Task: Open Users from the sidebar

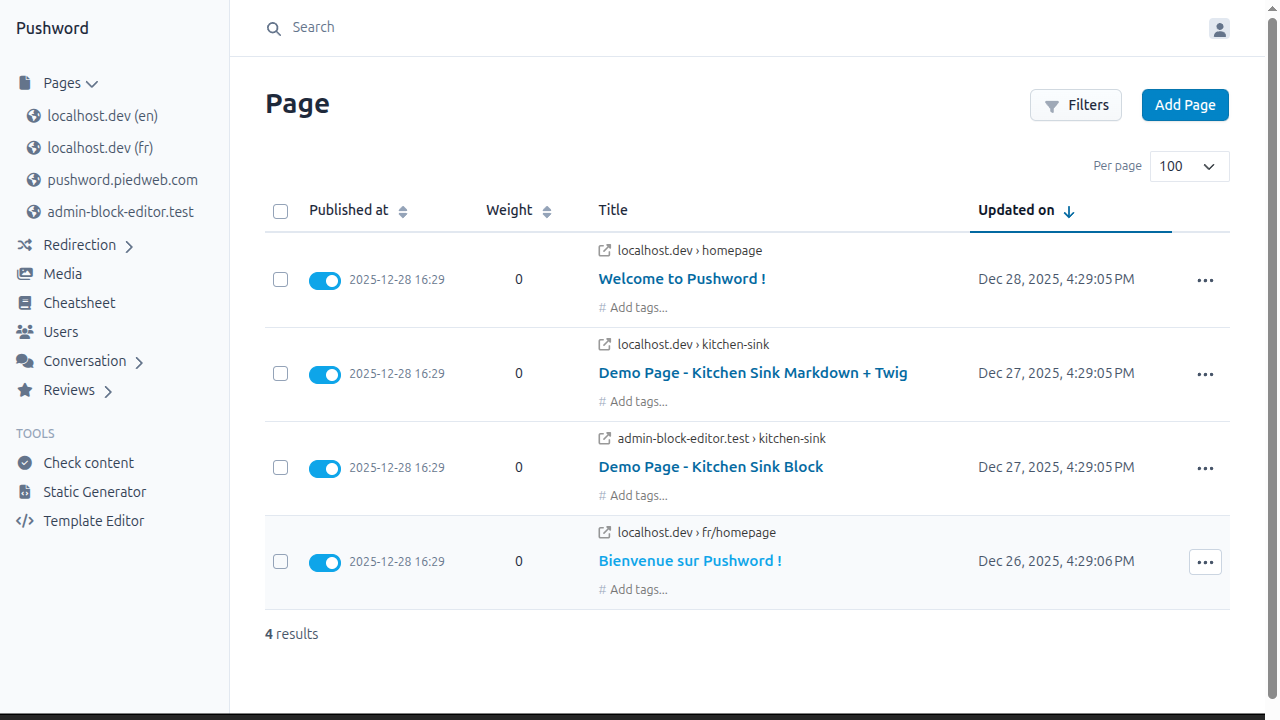Action: (x=60, y=331)
